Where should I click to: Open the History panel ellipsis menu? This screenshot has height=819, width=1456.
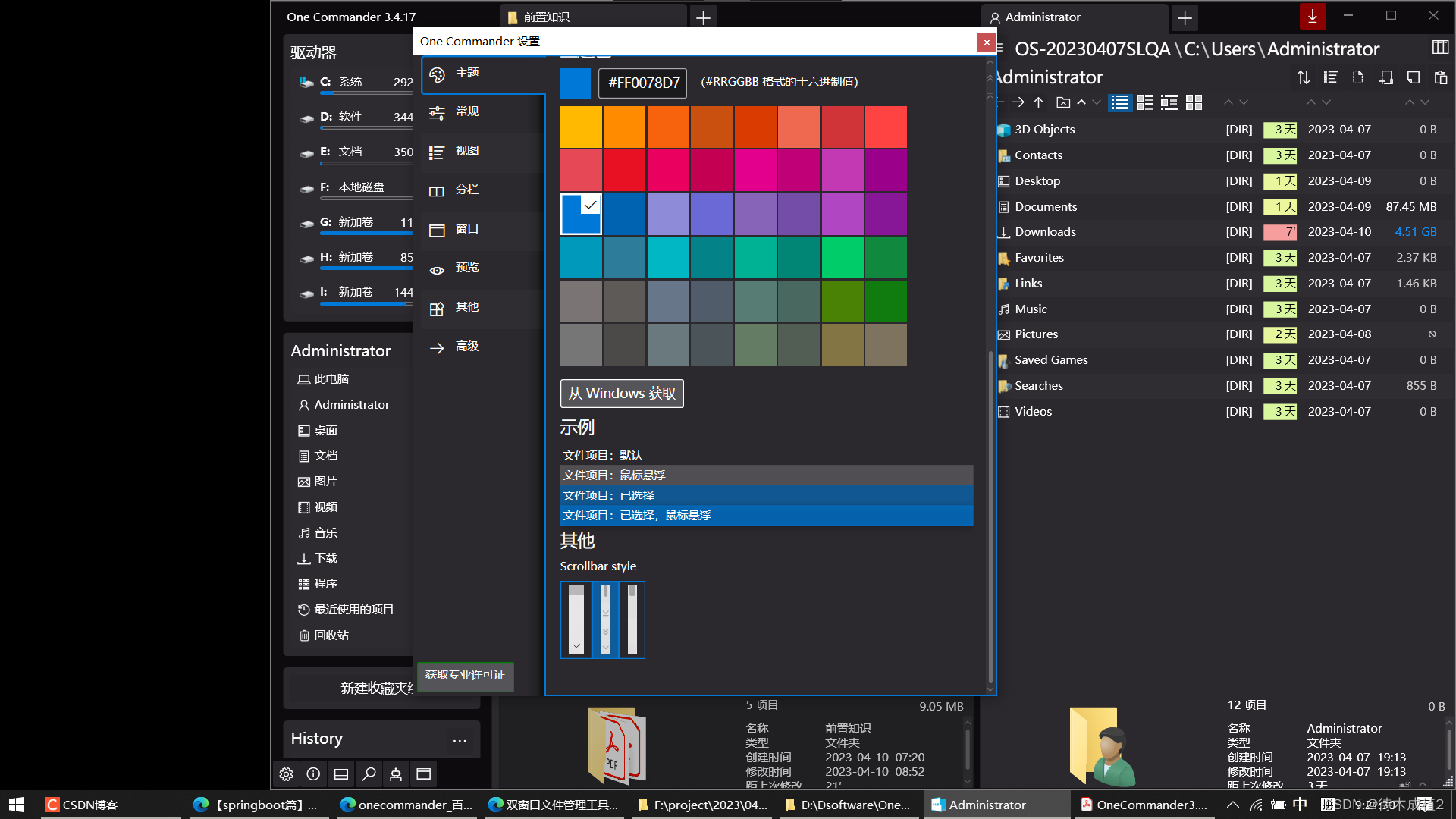[460, 740]
